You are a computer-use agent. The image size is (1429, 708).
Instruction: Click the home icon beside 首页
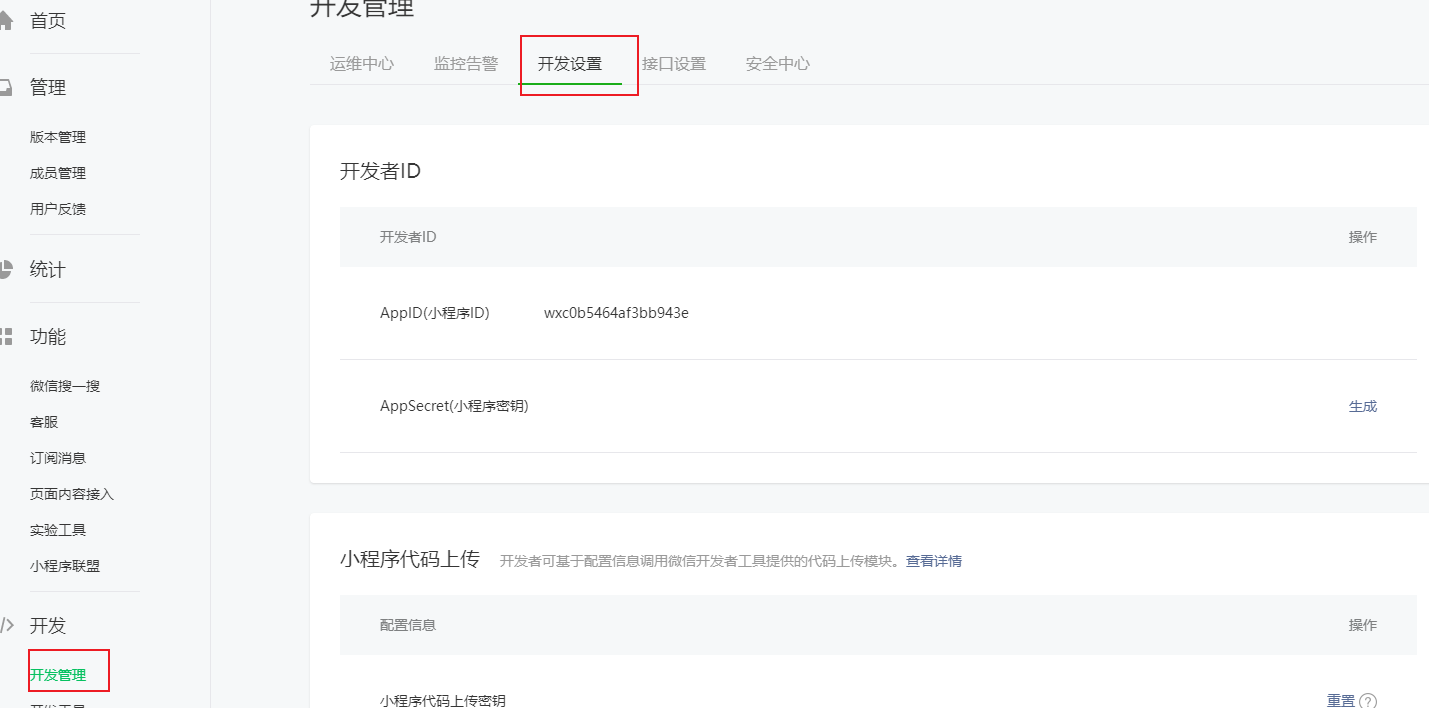tap(6, 21)
